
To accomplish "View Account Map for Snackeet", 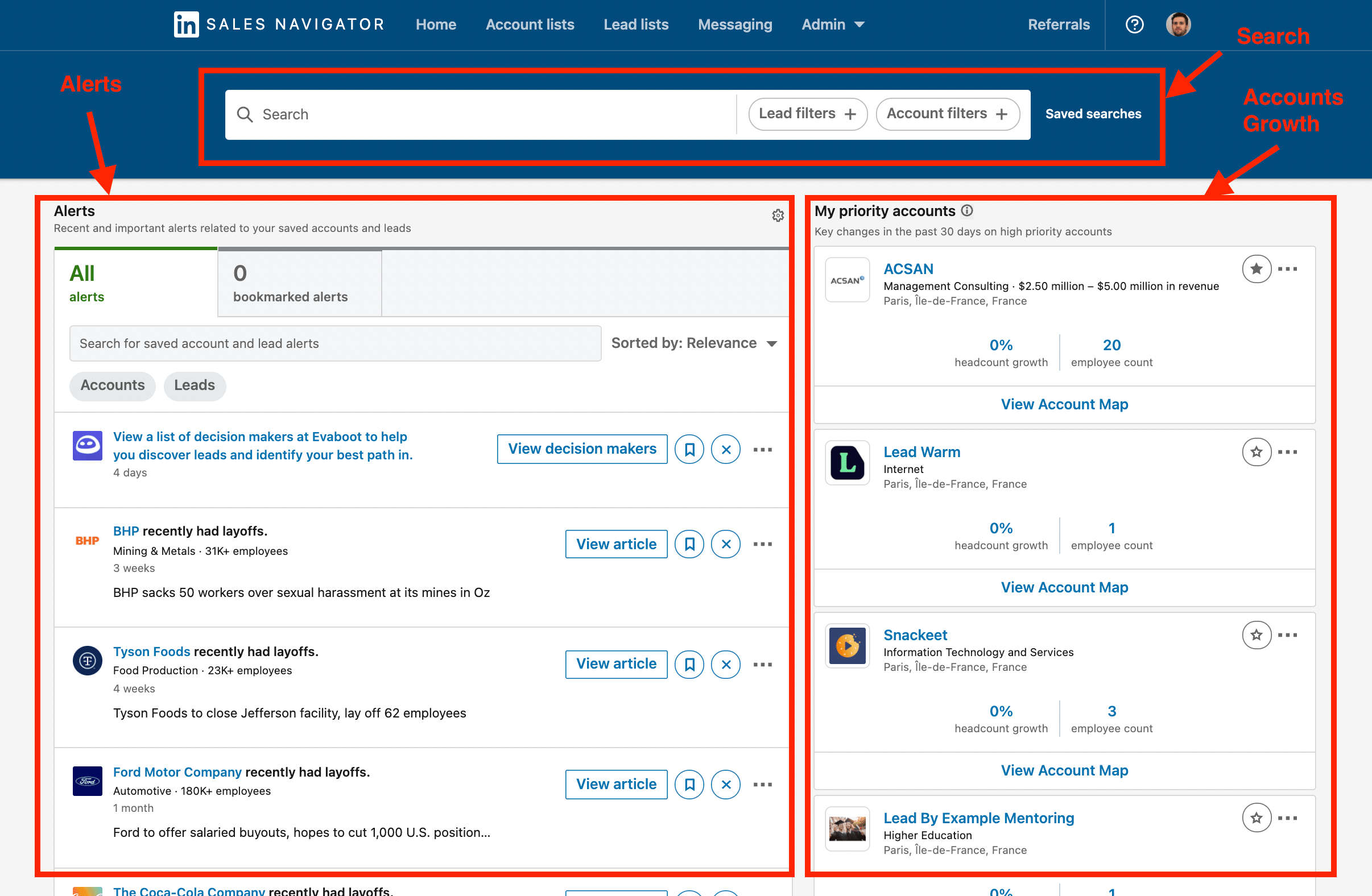I will click(x=1064, y=770).
